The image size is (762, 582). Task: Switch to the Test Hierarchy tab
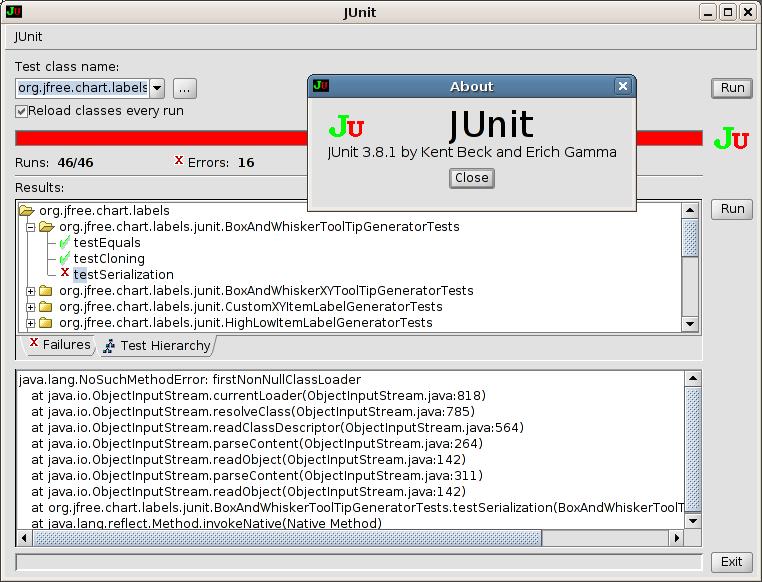coord(157,345)
